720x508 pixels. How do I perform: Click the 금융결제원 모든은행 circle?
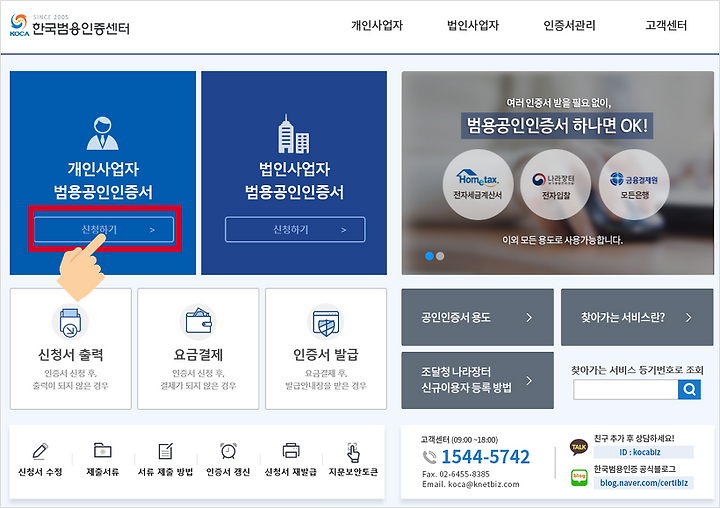[634, 184]
